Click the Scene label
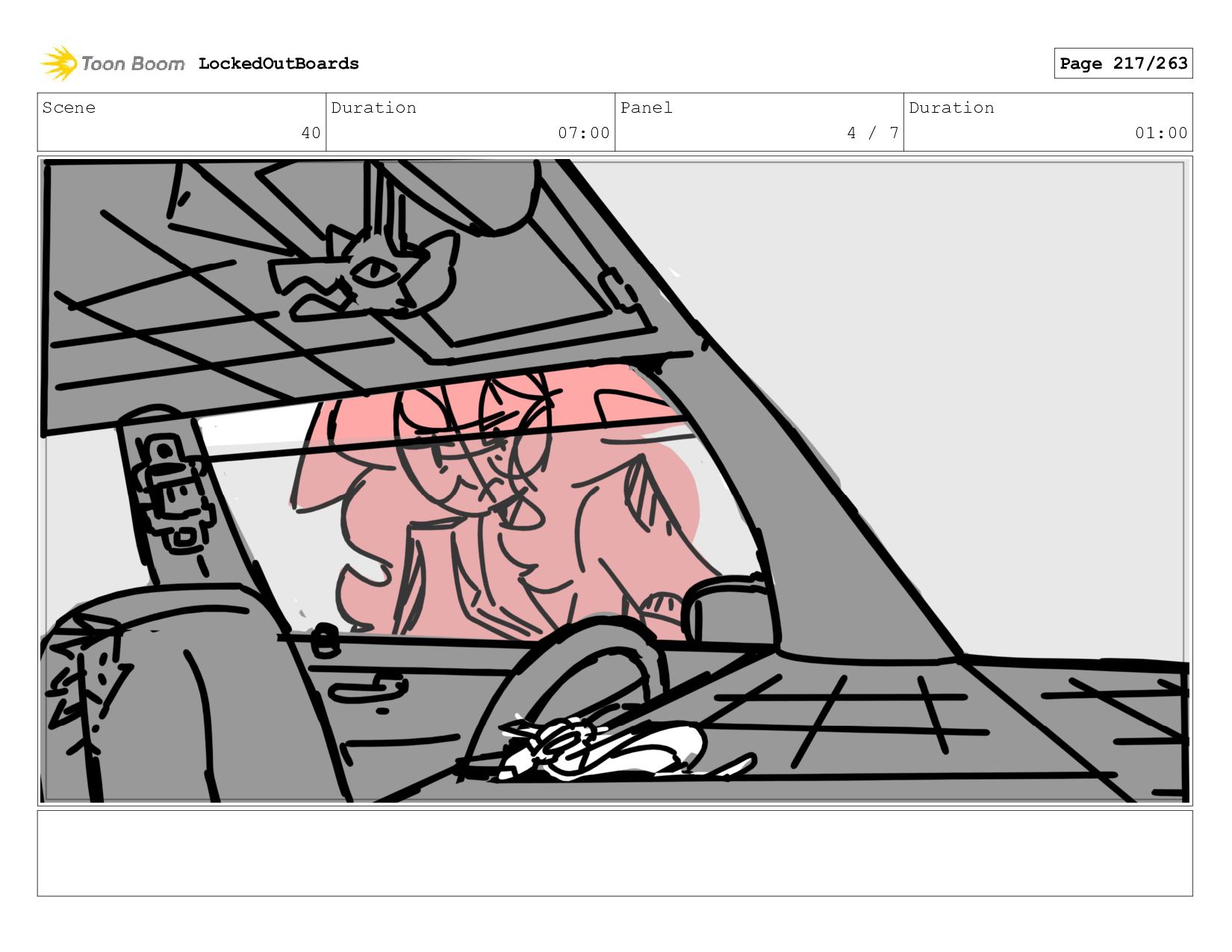 click(69, 108)
